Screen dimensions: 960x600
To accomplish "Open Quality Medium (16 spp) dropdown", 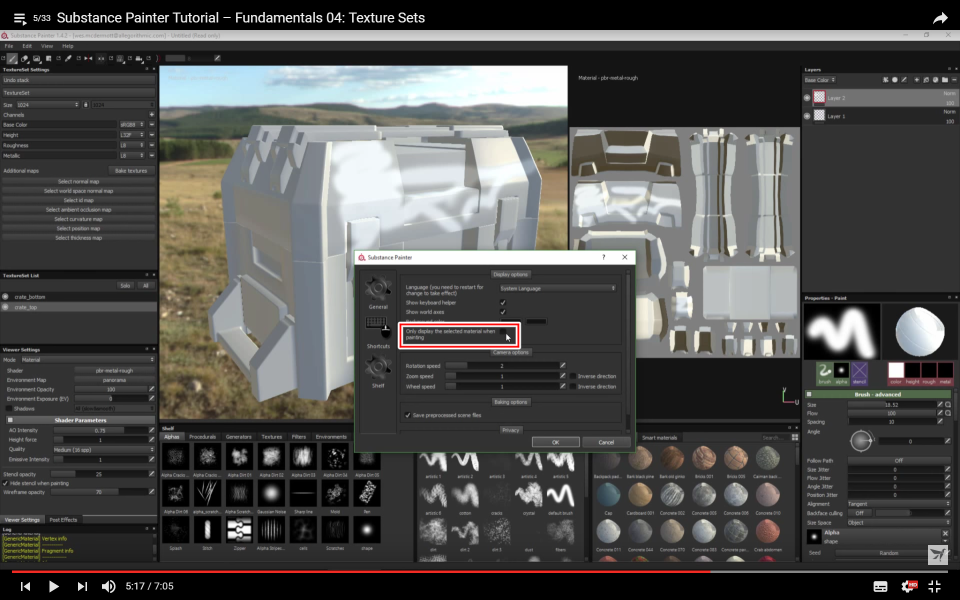I will [x=103, y=449].
